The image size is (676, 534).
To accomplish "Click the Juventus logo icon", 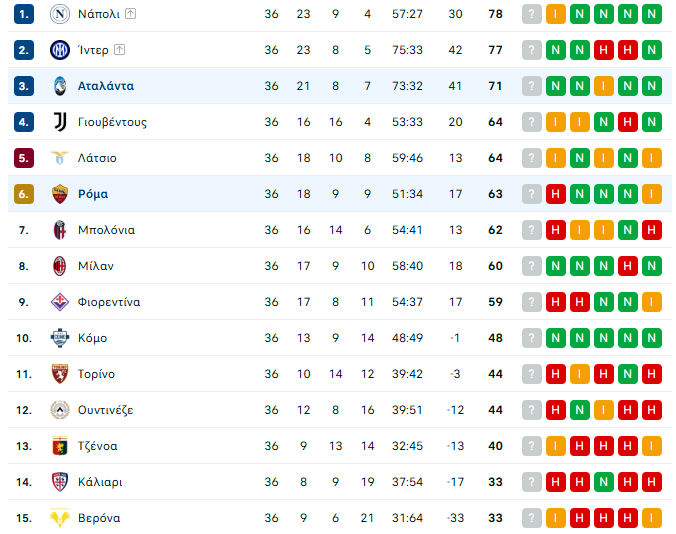I will pyautogui.click(x=60, y=122).
